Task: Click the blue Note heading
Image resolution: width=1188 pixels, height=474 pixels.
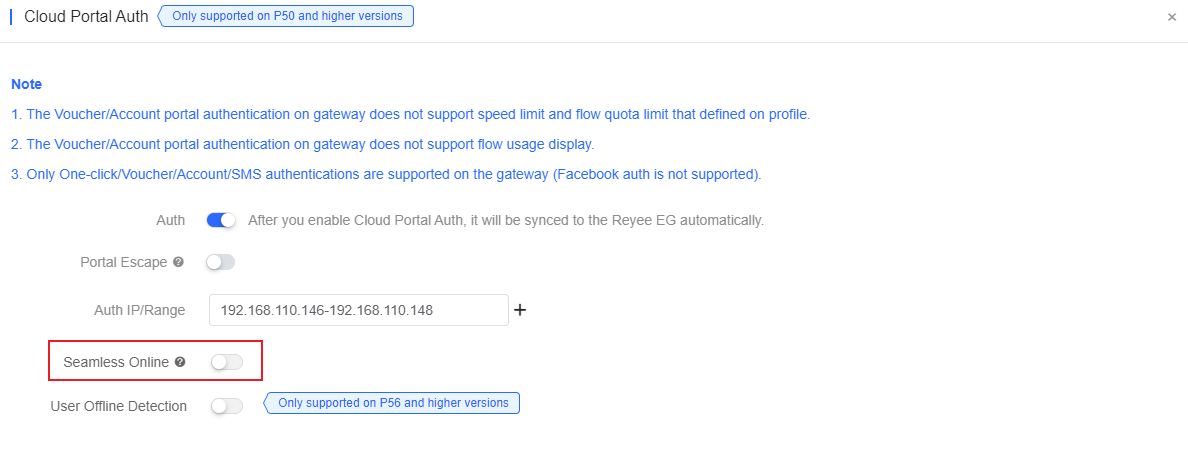Action: (x=27, y=84)
